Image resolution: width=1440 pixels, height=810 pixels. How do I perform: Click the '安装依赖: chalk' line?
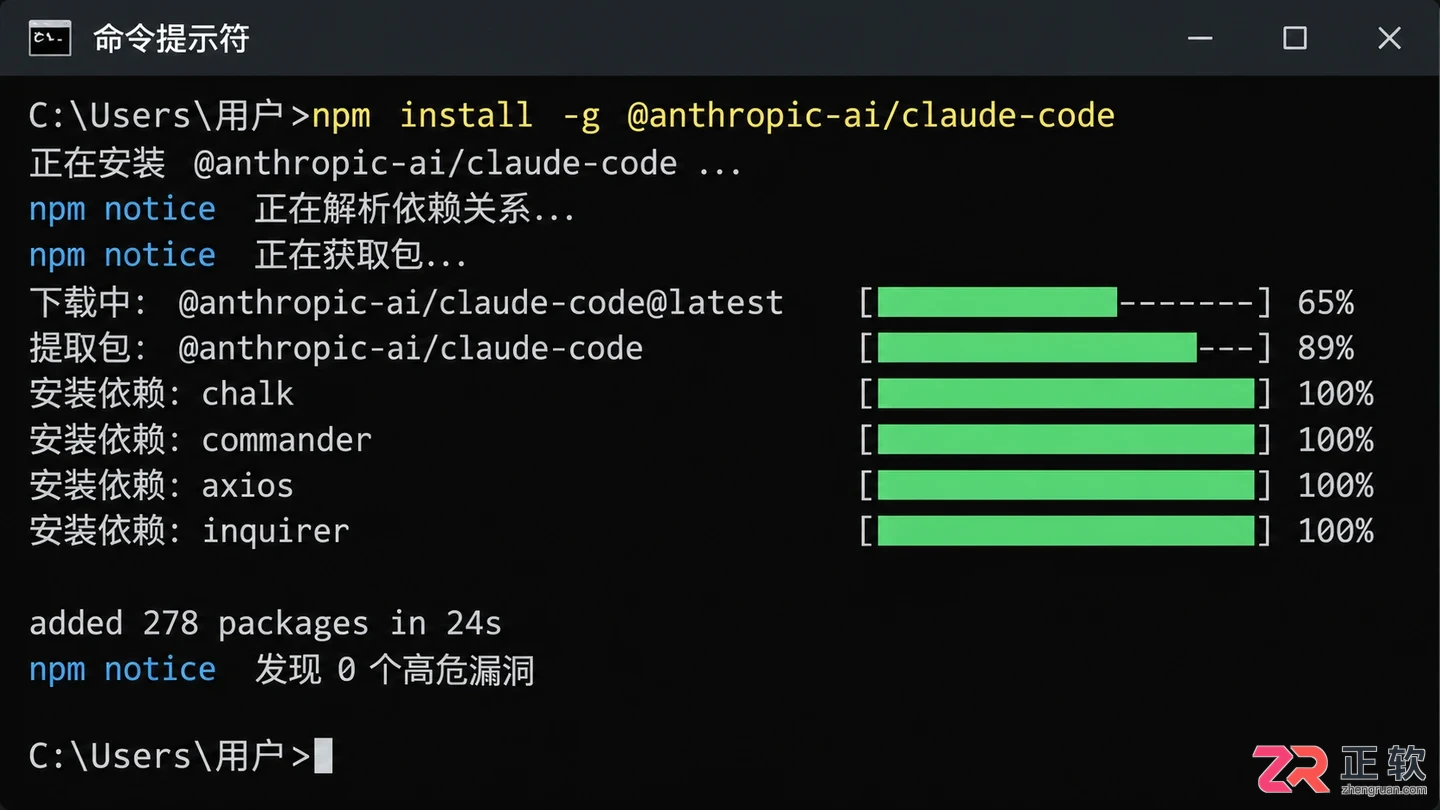tap(162, 393)
